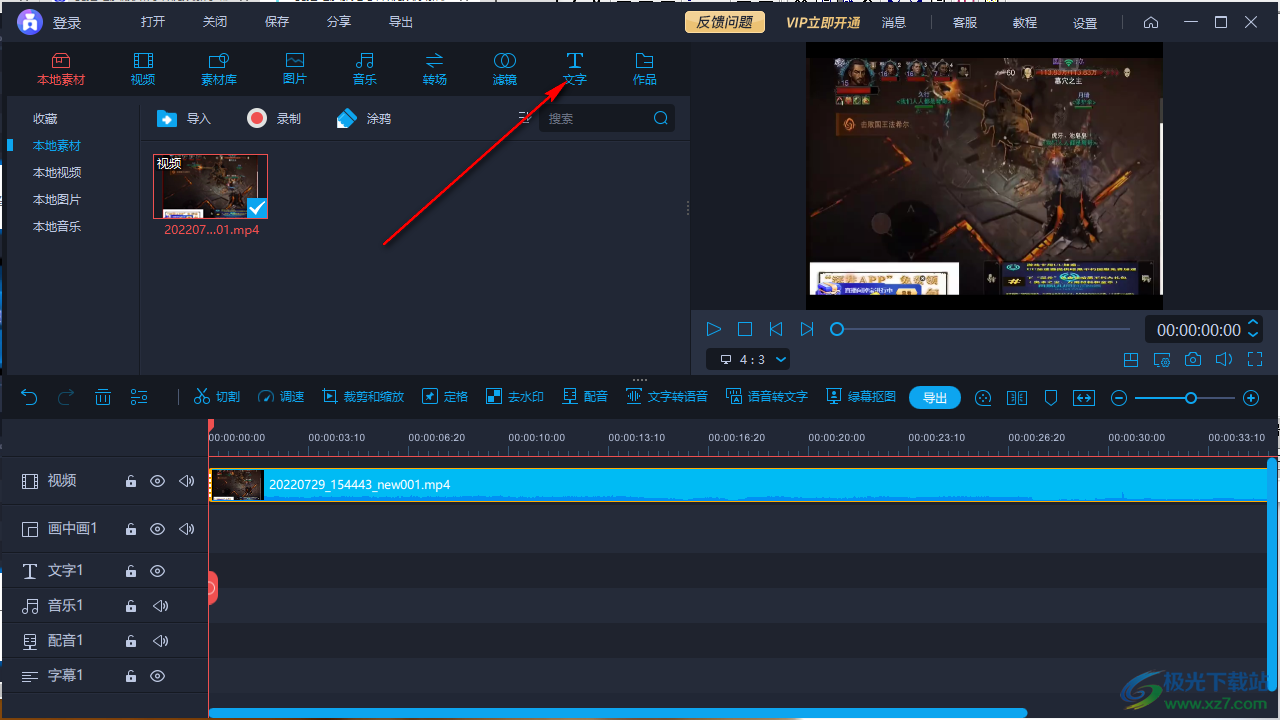The image size is (1280, 720).
Task: Open the 素材库 tab
Action: (219, 69)
